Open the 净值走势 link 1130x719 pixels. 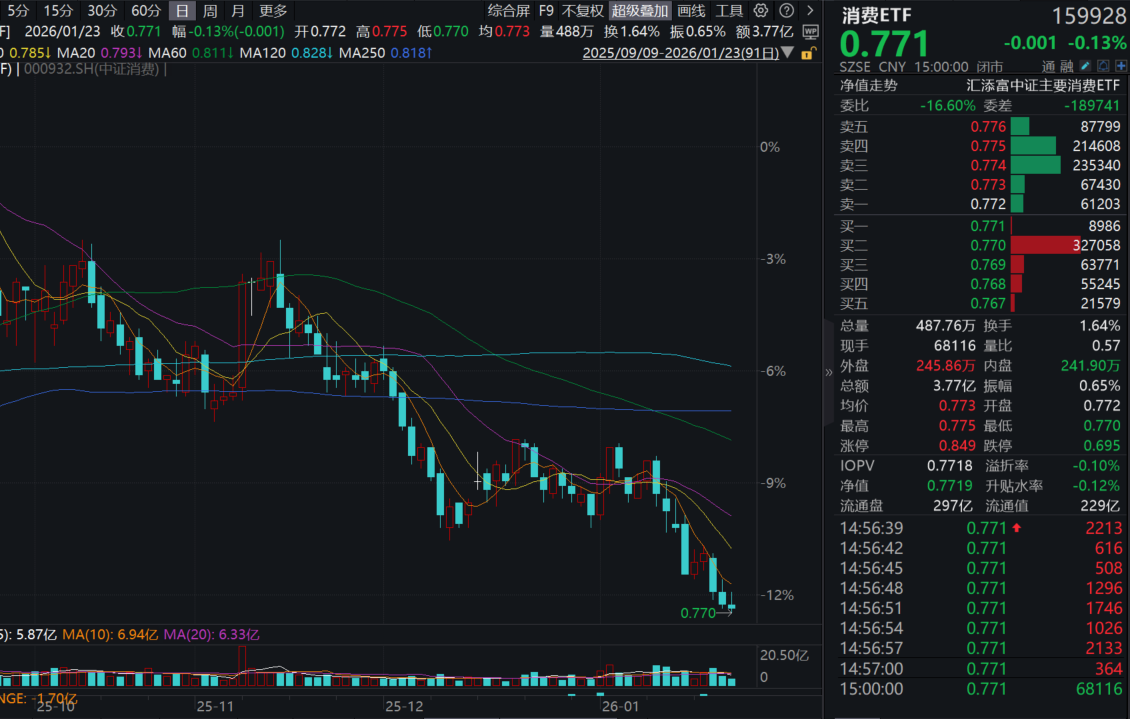[868, 86]
